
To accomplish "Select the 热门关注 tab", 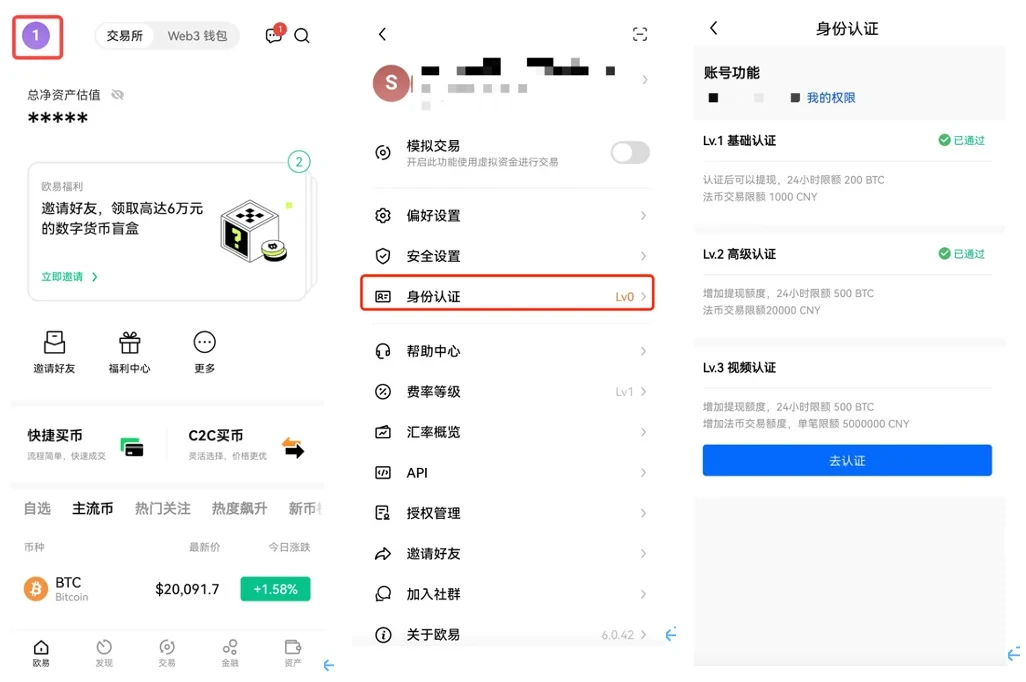I will tap(162, 509).
